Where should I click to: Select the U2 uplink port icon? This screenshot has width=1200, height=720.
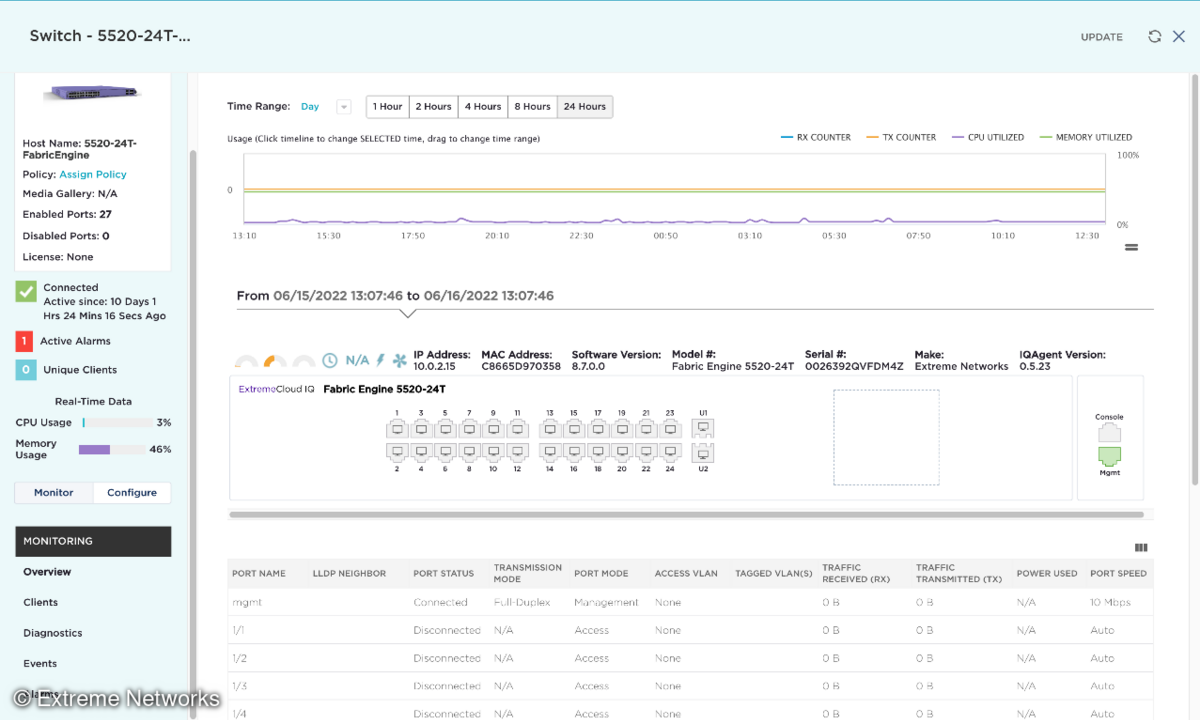[703, 451]
